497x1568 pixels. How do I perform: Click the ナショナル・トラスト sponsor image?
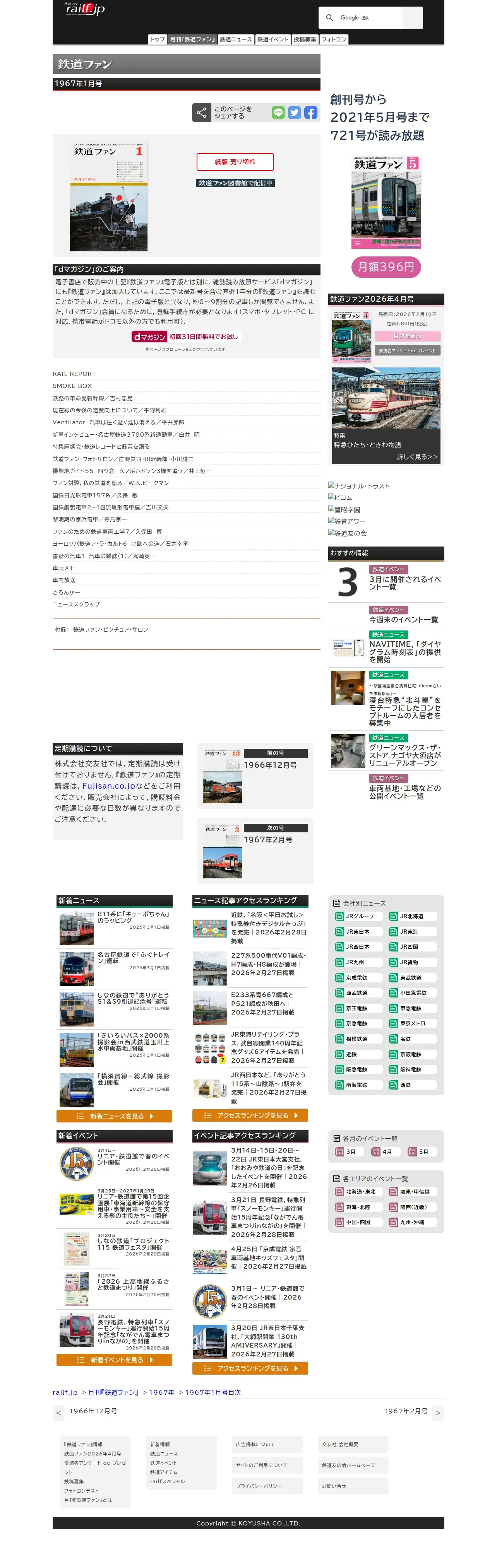click(x=359, y=486)
